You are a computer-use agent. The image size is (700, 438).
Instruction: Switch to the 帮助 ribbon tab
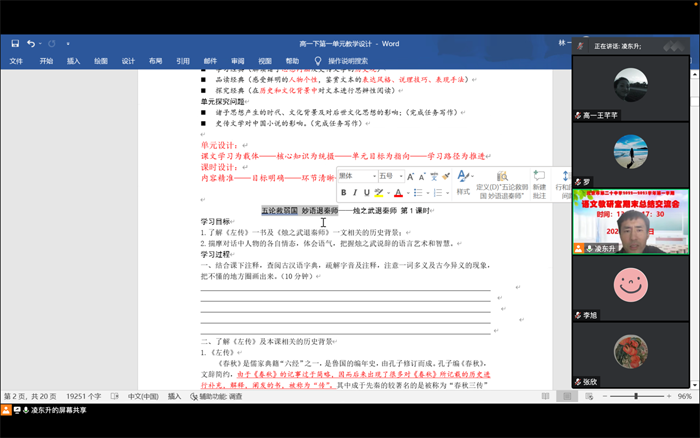pos(292,61)
